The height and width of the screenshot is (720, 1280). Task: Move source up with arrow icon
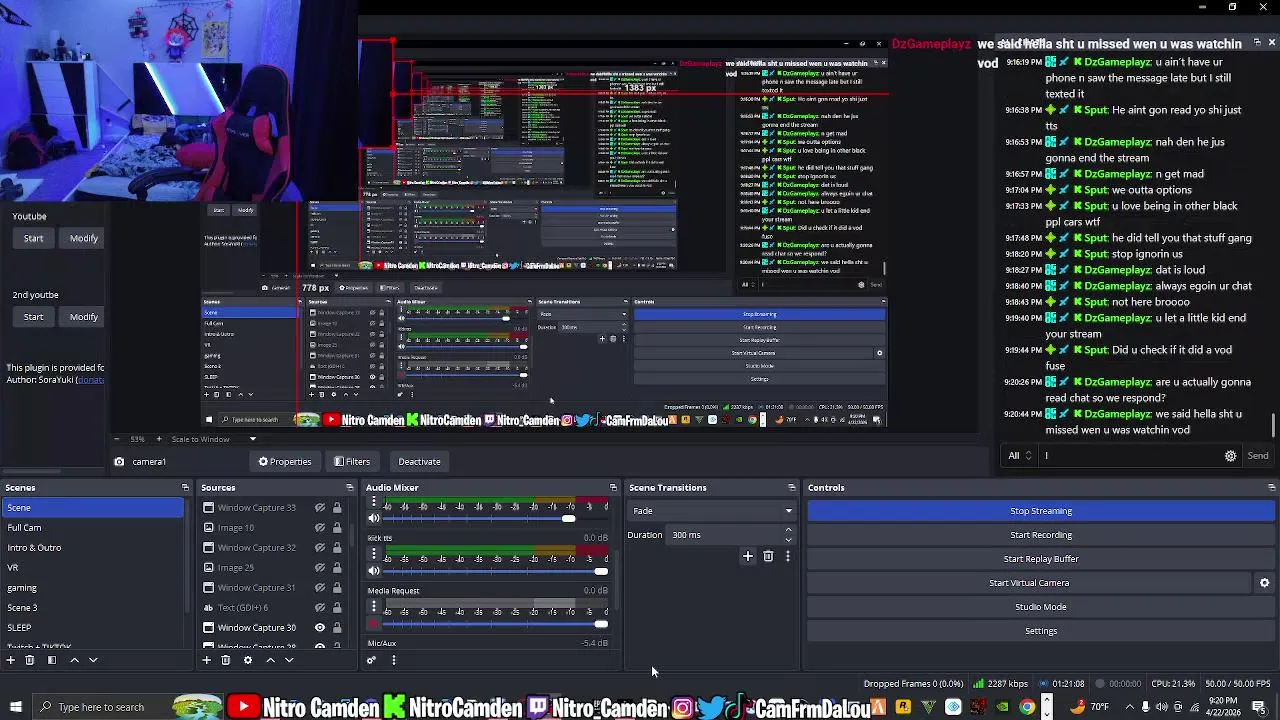coord(270,660)
